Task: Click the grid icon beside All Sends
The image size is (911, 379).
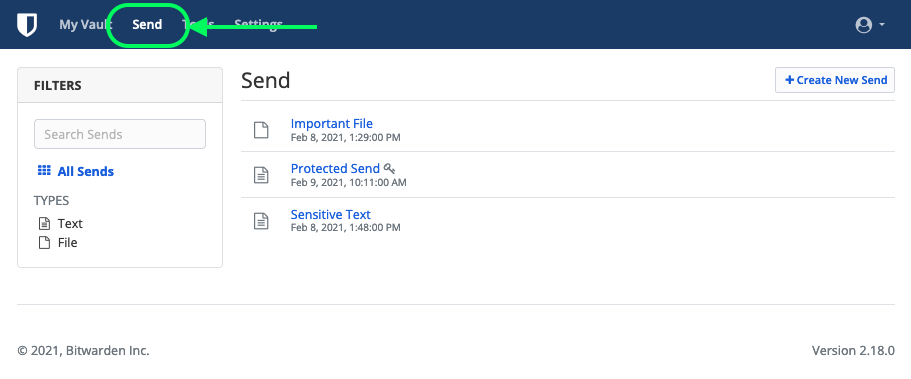Action: [44, 171]
